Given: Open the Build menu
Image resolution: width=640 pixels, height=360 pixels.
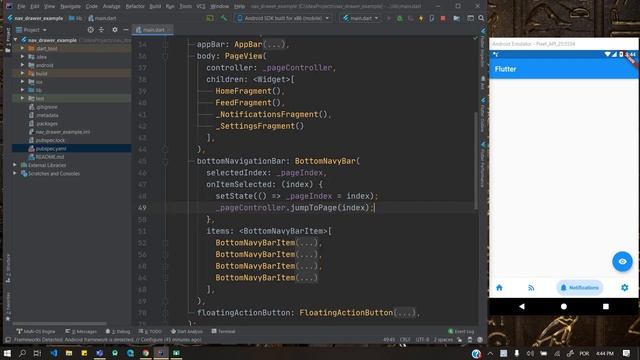Looking at the screenshot, I should click(x=155, y=7).
